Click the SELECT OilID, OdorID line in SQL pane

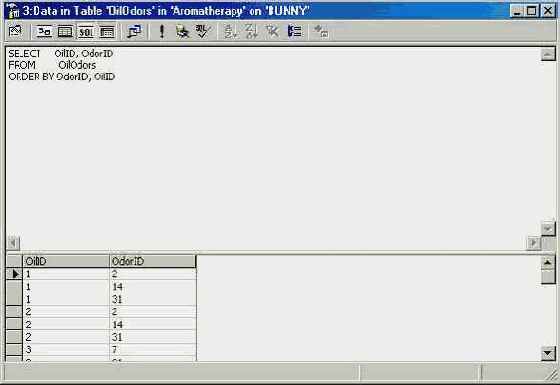pos(61,54)
